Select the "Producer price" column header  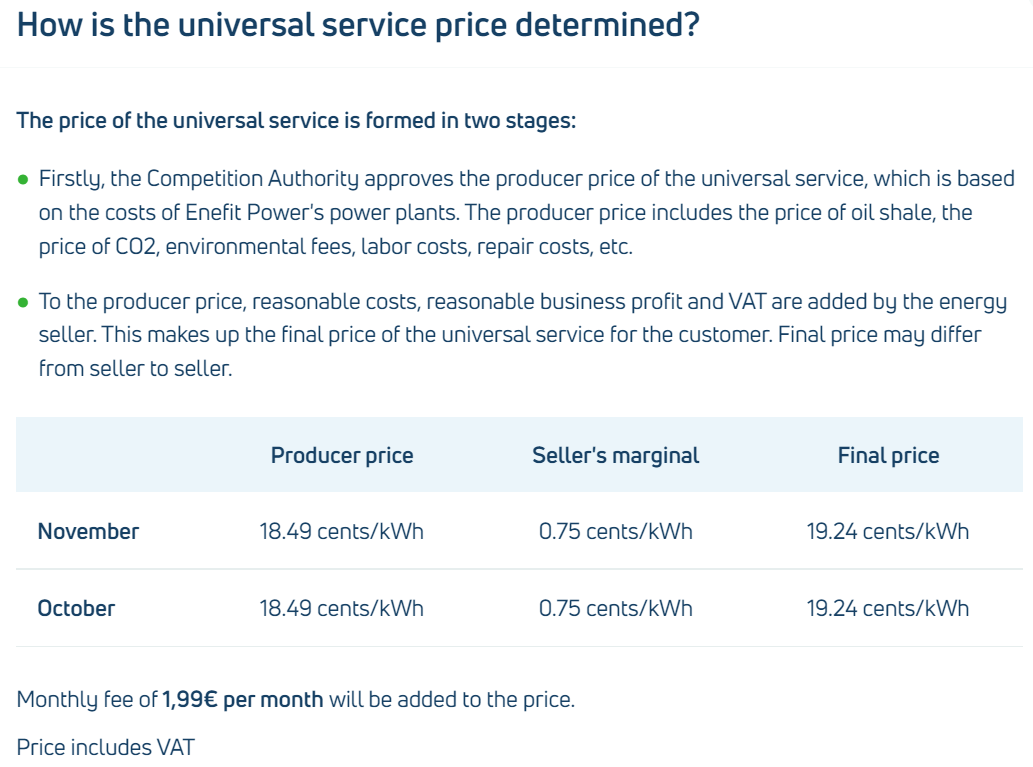click(x=342, y=456)
